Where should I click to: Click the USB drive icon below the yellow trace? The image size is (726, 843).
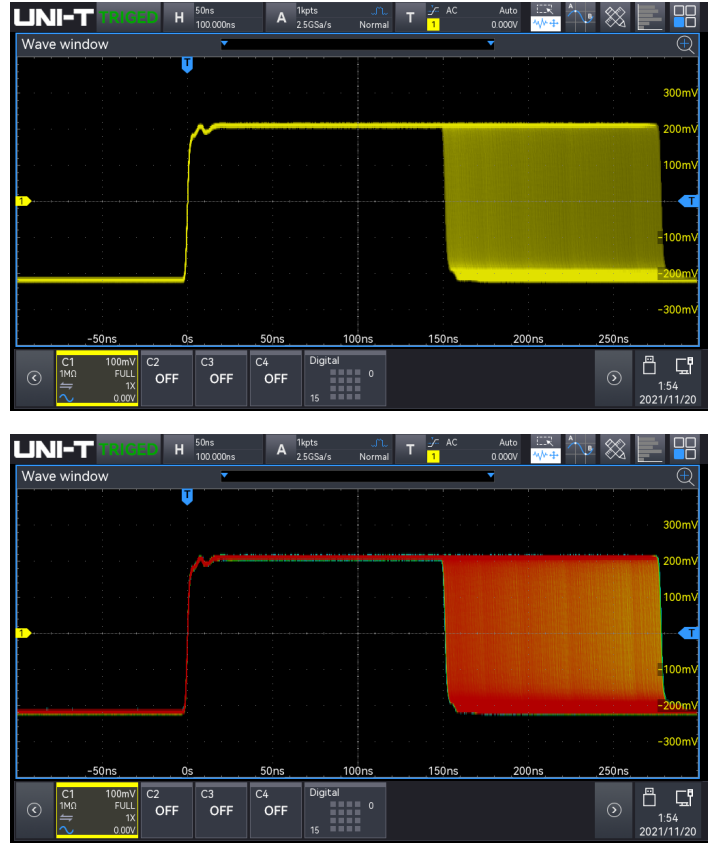(x=648, y=364)
